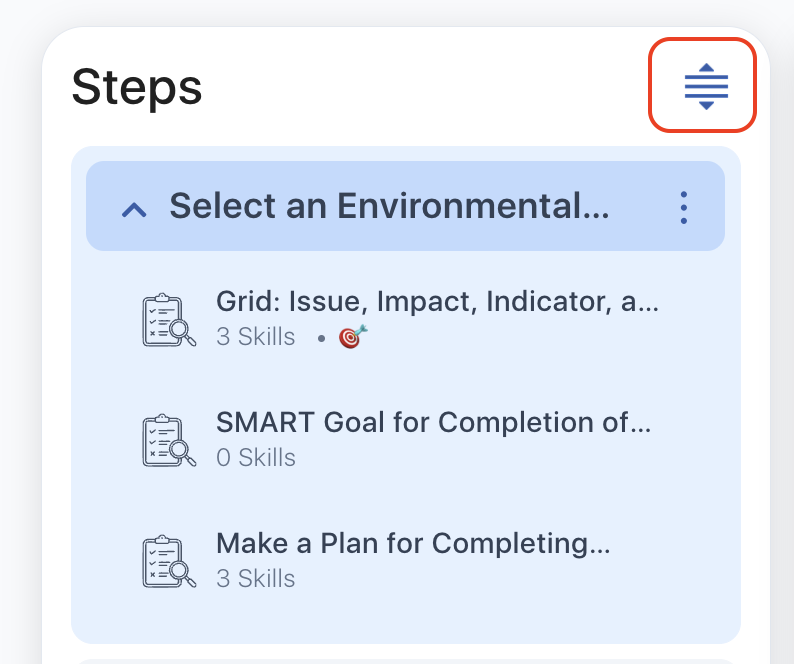Click the clipboard icon beside SMART Goal

point(168,441)
